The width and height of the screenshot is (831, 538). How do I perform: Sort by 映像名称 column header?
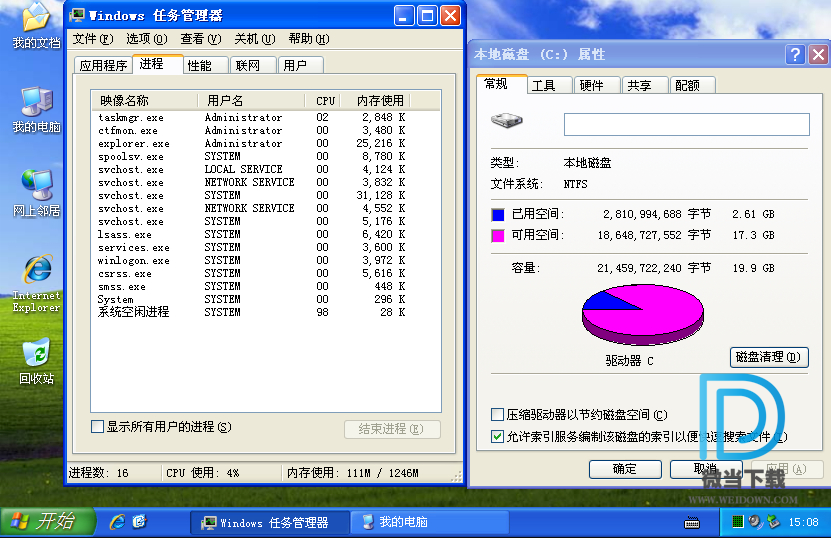pyautogui.click(x=145, y=101)
